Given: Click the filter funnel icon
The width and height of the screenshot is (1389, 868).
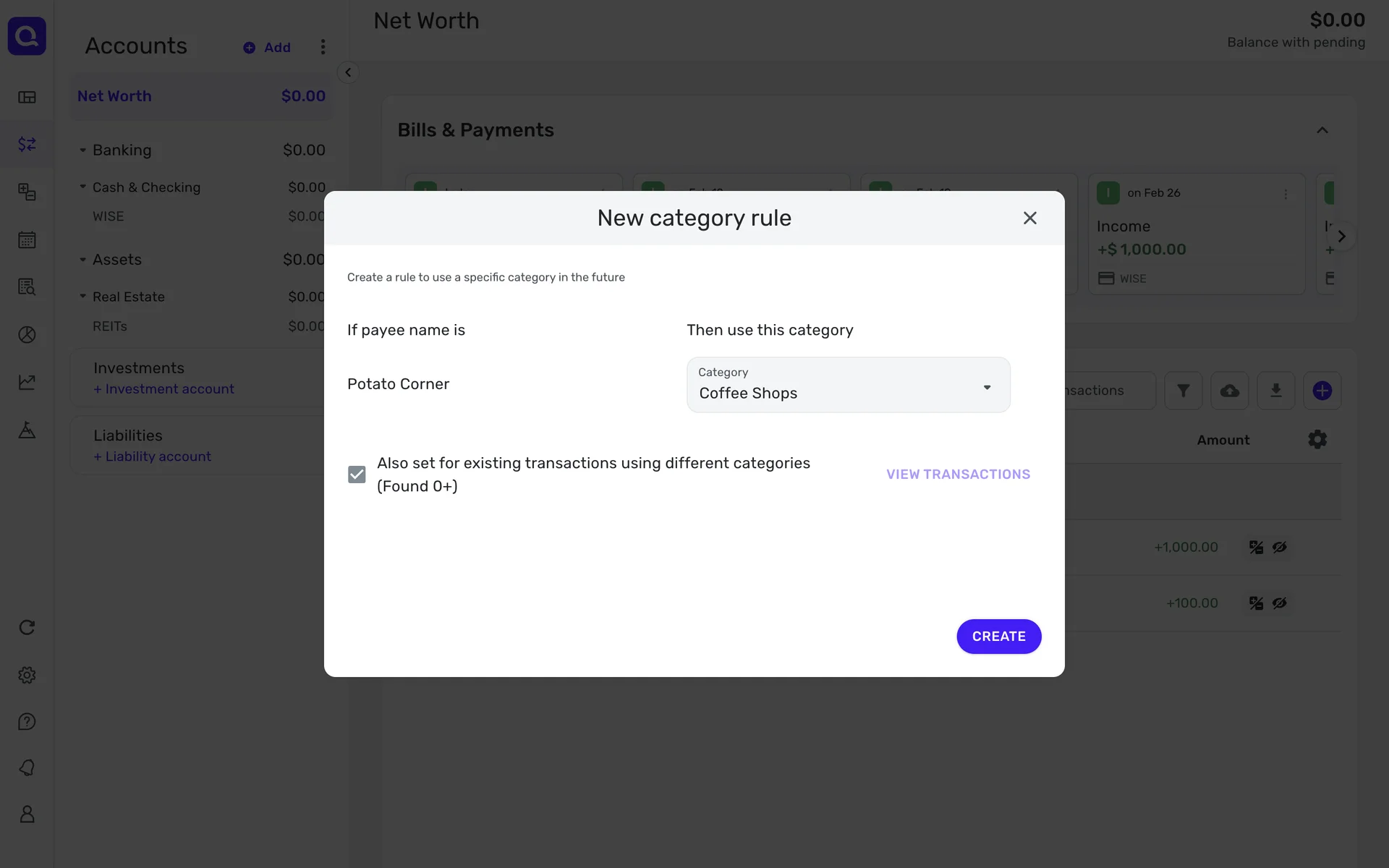Looking at the screenshot, I should click(1183, 391).
